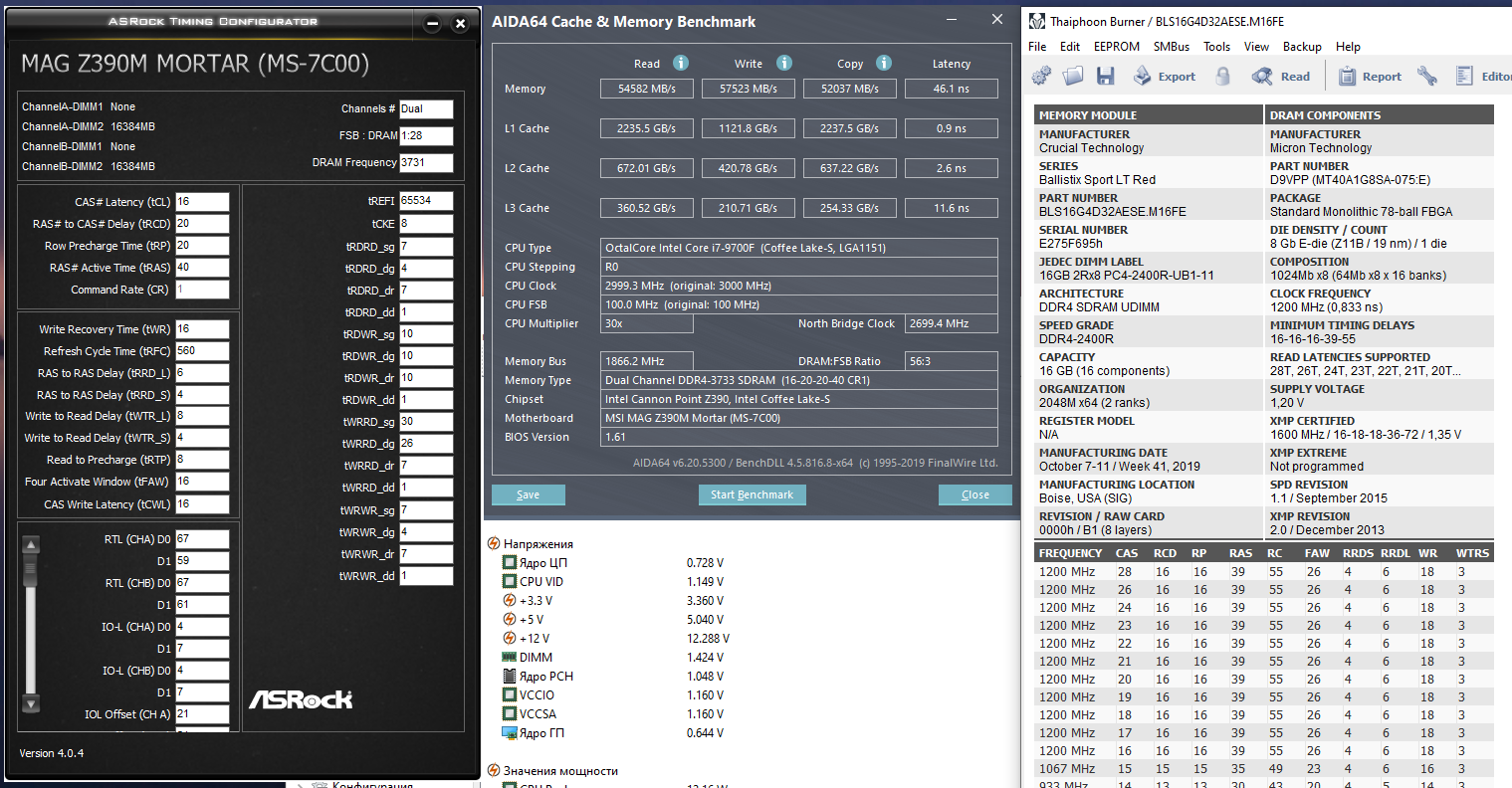Select the Ядро ЦП sensor icon

tap(510, 562)
